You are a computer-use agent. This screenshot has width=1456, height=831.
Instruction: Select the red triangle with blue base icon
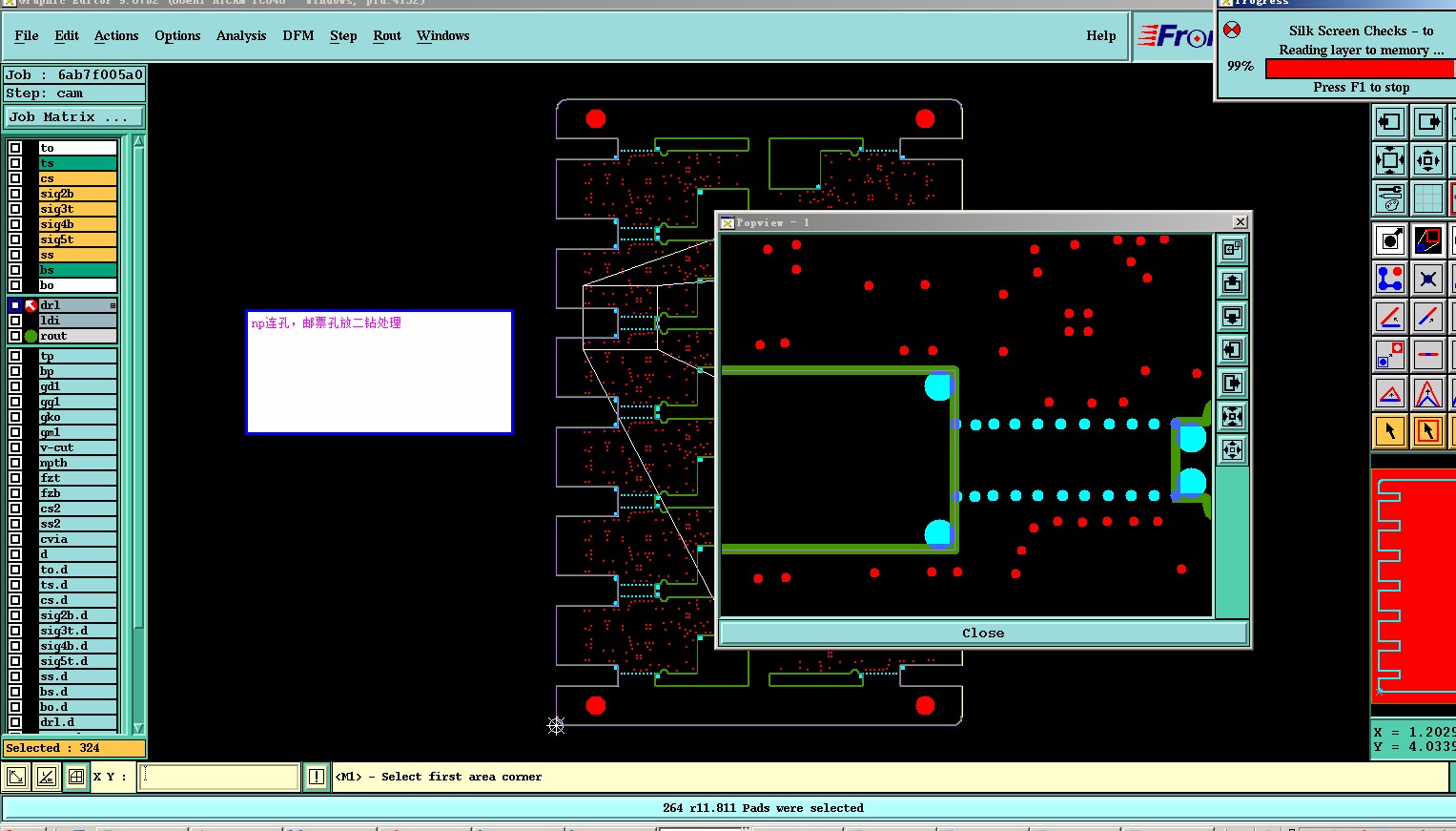[x=1390, y=392]
